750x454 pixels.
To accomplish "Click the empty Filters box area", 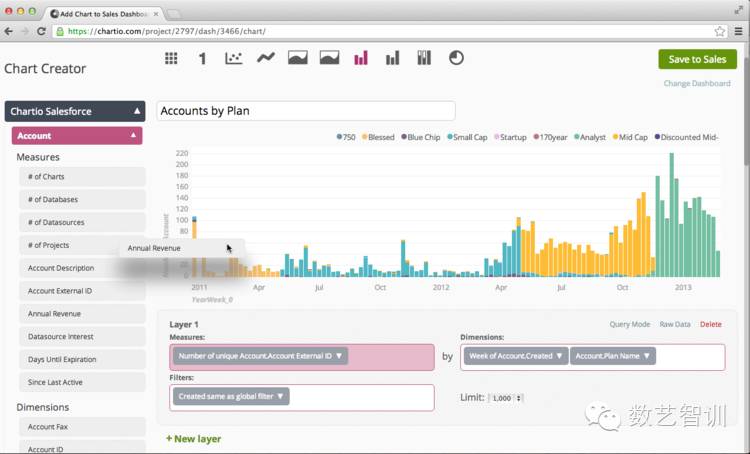I will pos(362,397).
